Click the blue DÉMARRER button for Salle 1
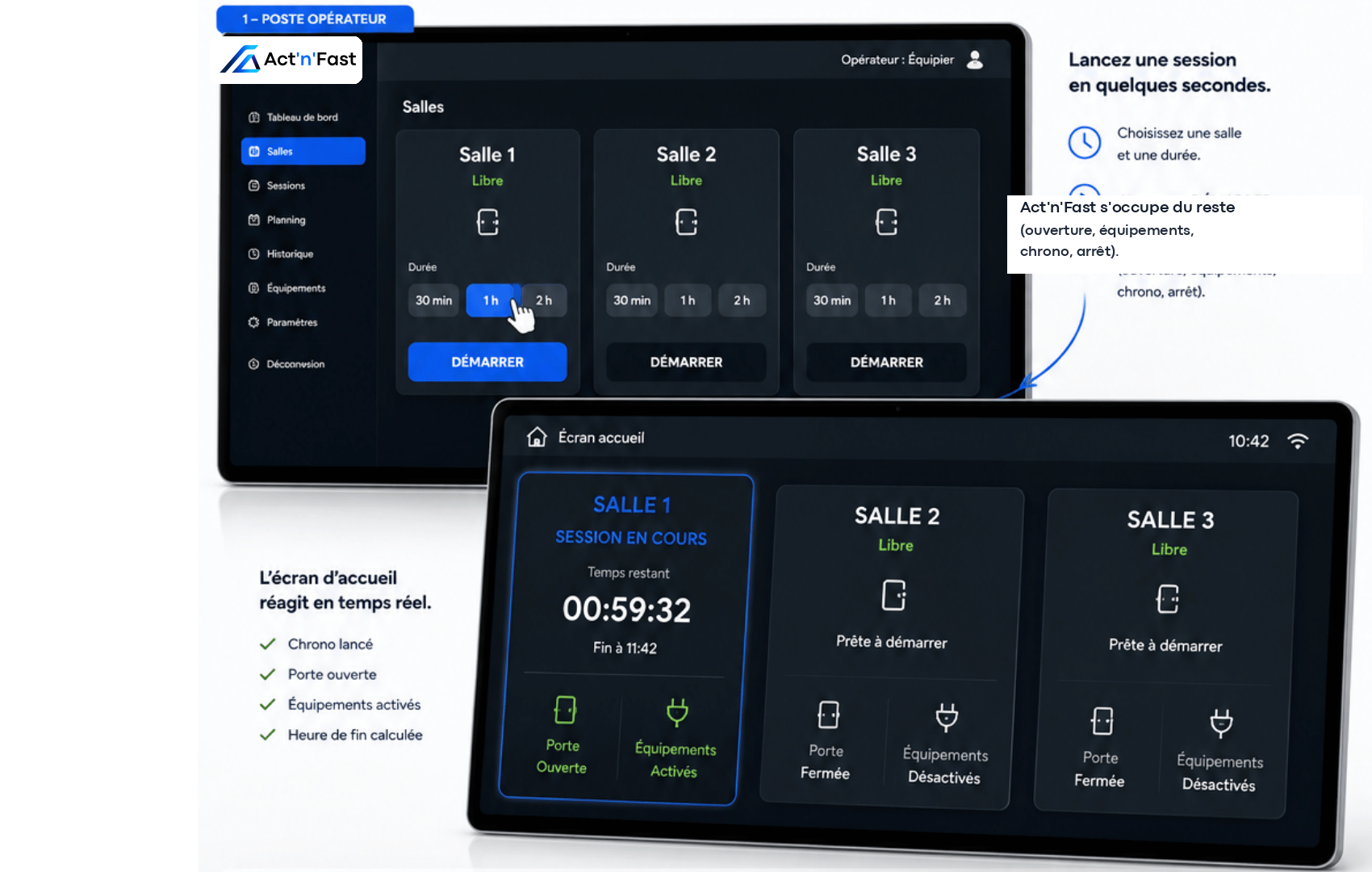This screenshot has height=872, width=1372. coord(487,362)
